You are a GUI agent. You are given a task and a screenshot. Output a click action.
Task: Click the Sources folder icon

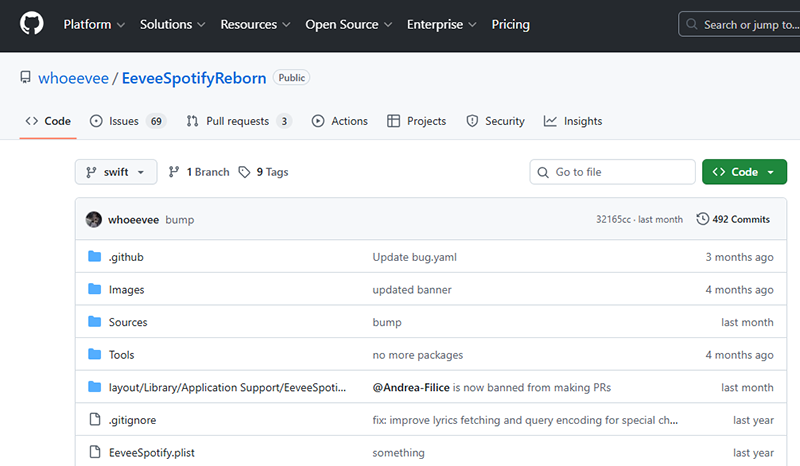coord(94,322)
